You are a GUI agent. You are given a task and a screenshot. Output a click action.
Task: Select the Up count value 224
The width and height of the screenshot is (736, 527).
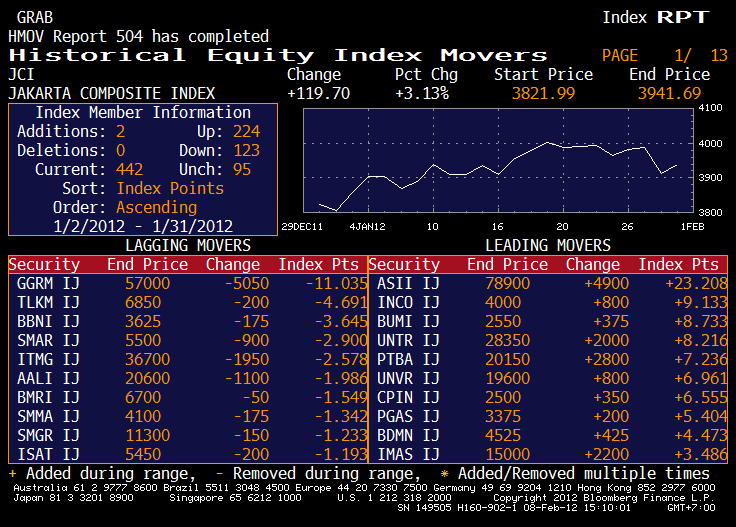[245, 132]
